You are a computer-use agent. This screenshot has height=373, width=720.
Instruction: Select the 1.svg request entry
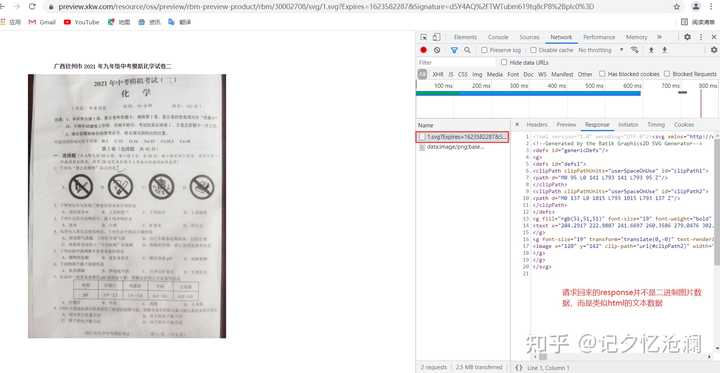463,137
